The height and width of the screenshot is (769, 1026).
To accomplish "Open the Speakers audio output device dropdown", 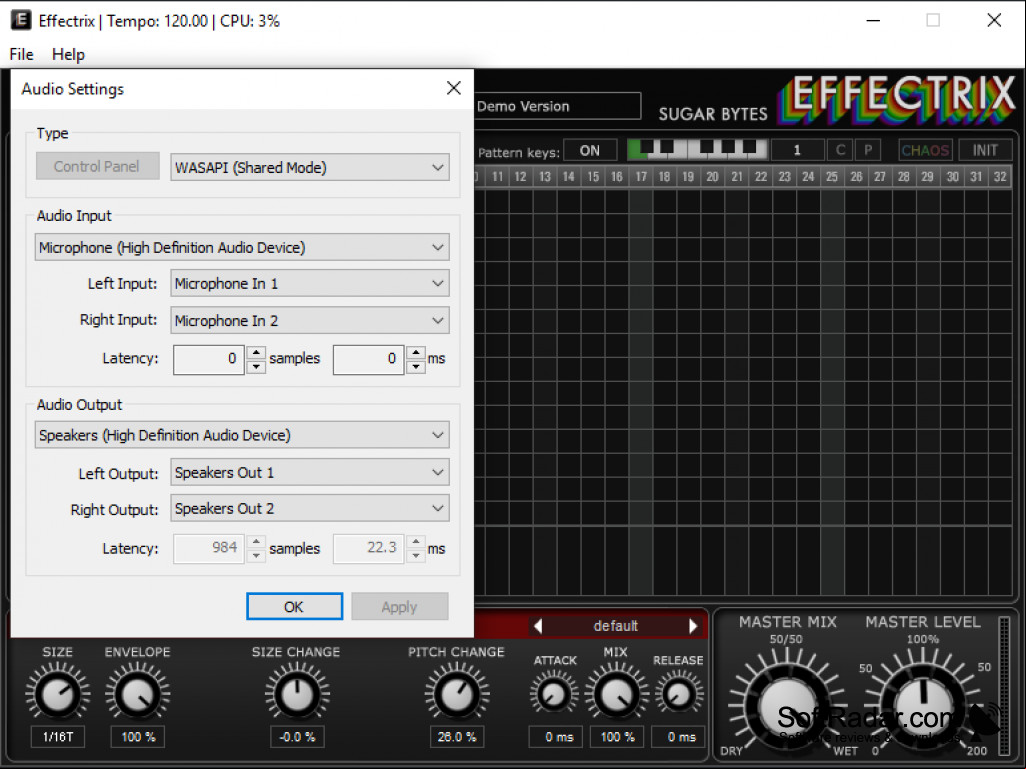I will [242, 435].
